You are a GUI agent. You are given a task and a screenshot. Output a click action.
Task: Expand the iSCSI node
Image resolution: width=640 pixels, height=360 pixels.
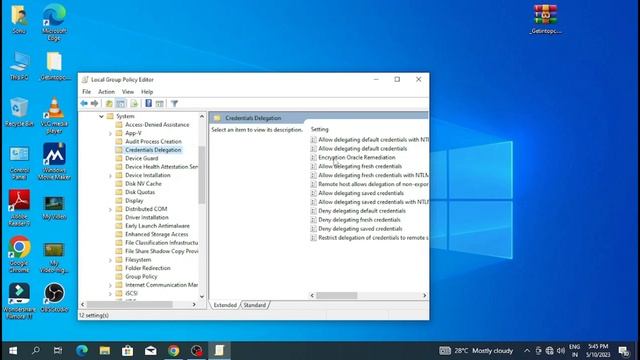point(110,294)
